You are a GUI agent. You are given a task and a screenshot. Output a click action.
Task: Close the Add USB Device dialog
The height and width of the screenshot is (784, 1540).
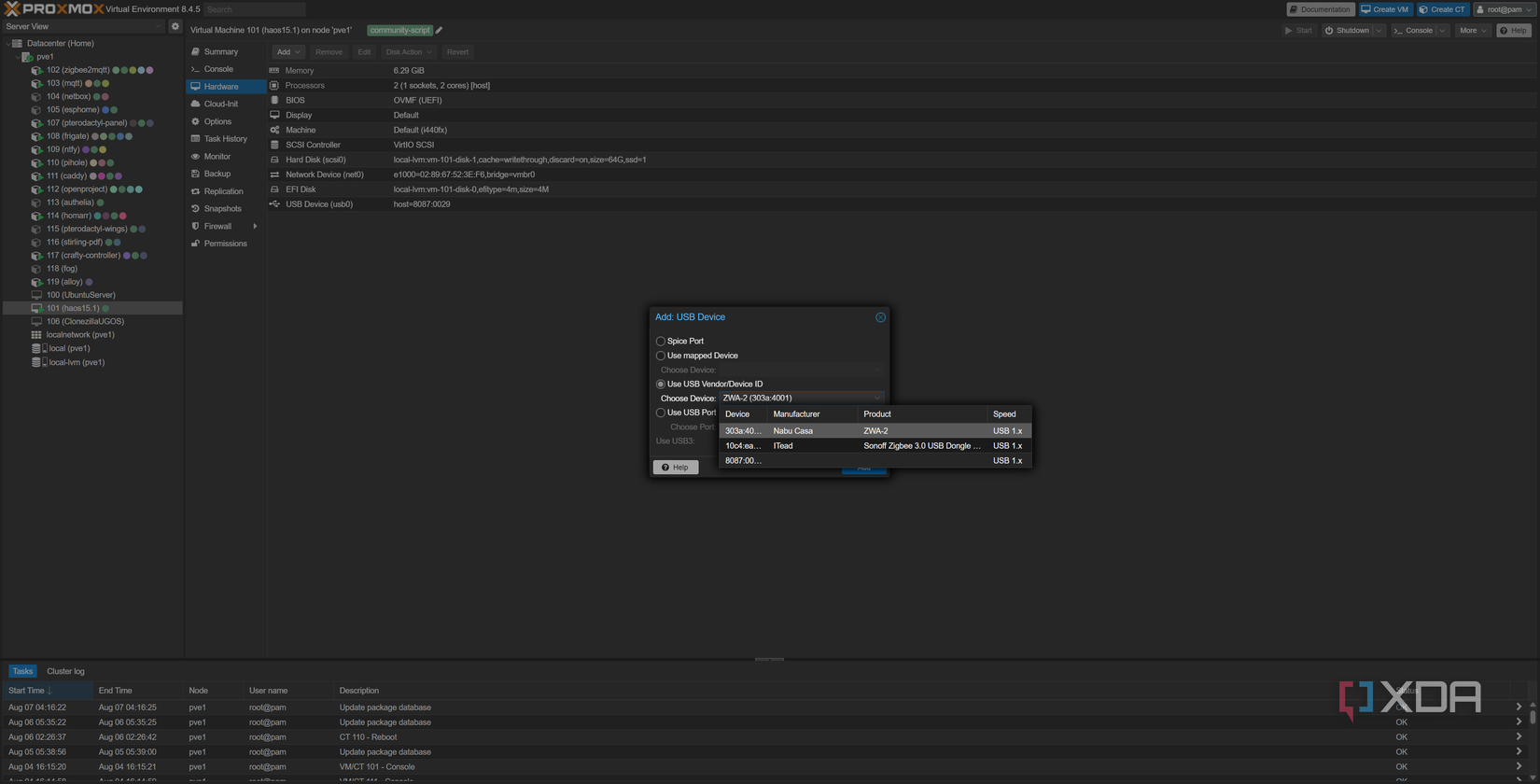point(880,317)
